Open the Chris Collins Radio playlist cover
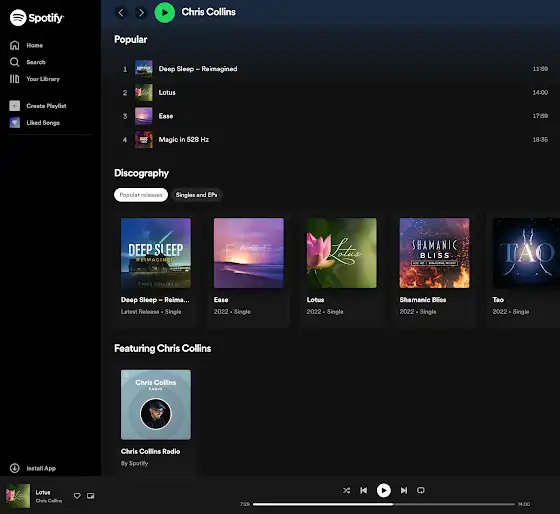Screen dimensions: 560x514 click(156, 405)
